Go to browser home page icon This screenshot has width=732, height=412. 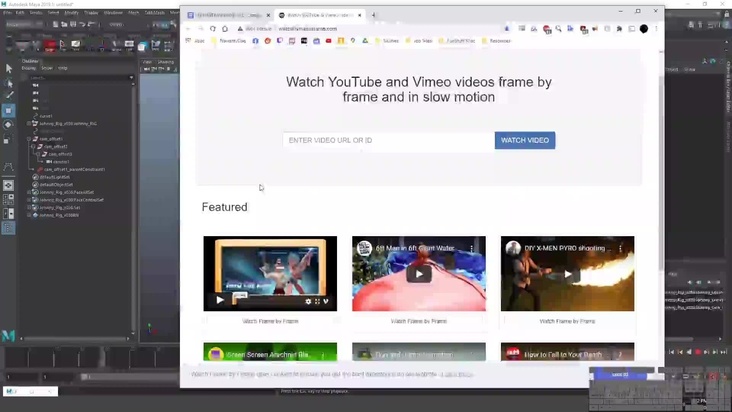[x=226, y=29]
